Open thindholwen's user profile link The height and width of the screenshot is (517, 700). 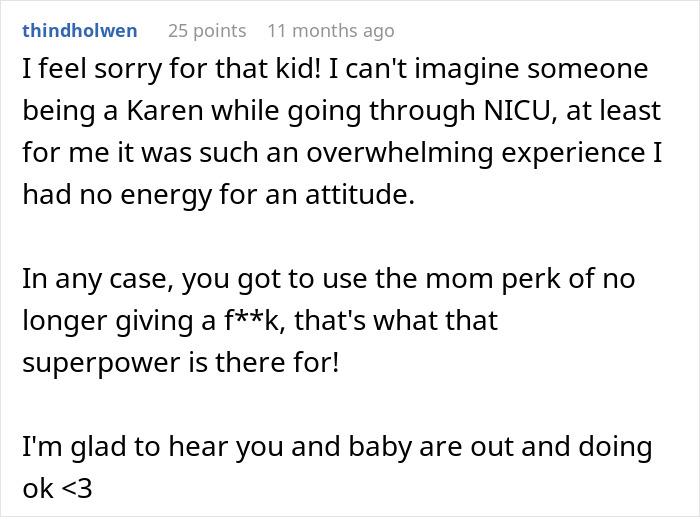click(x=79, y=31)
